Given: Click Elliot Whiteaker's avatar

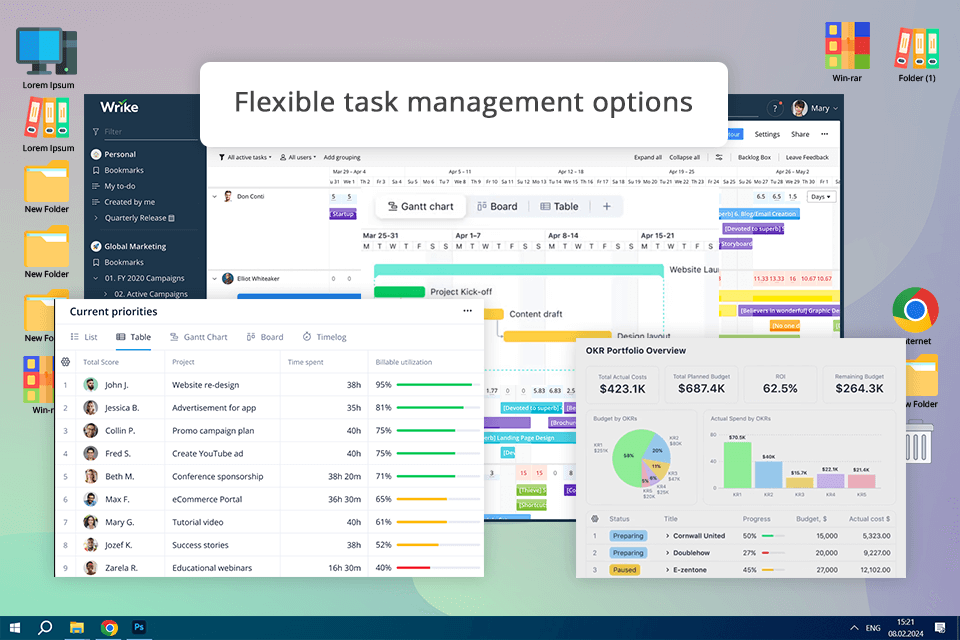Looking at the screenshot, I should tap(228, 279).
